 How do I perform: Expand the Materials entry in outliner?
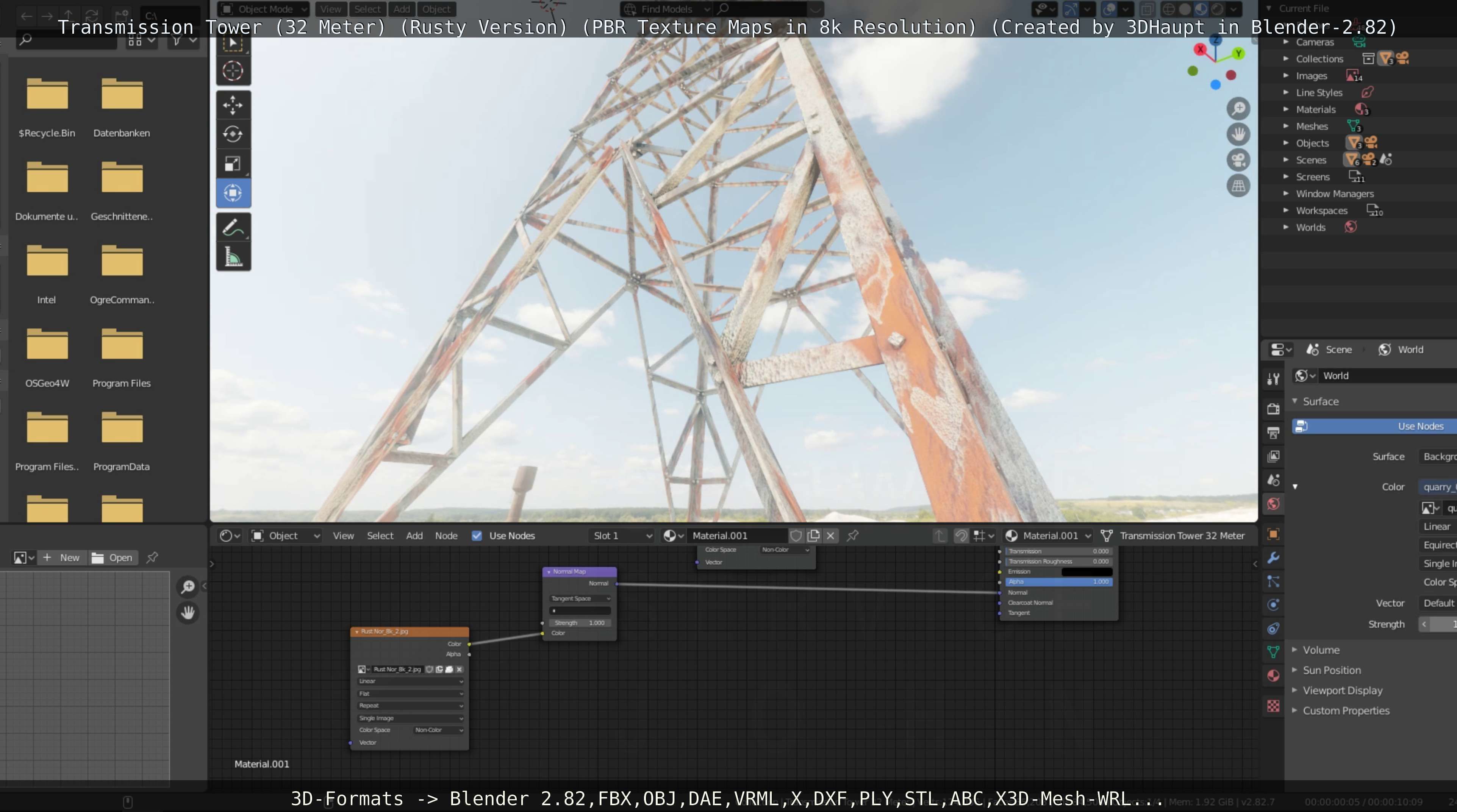coord(1286,109)
